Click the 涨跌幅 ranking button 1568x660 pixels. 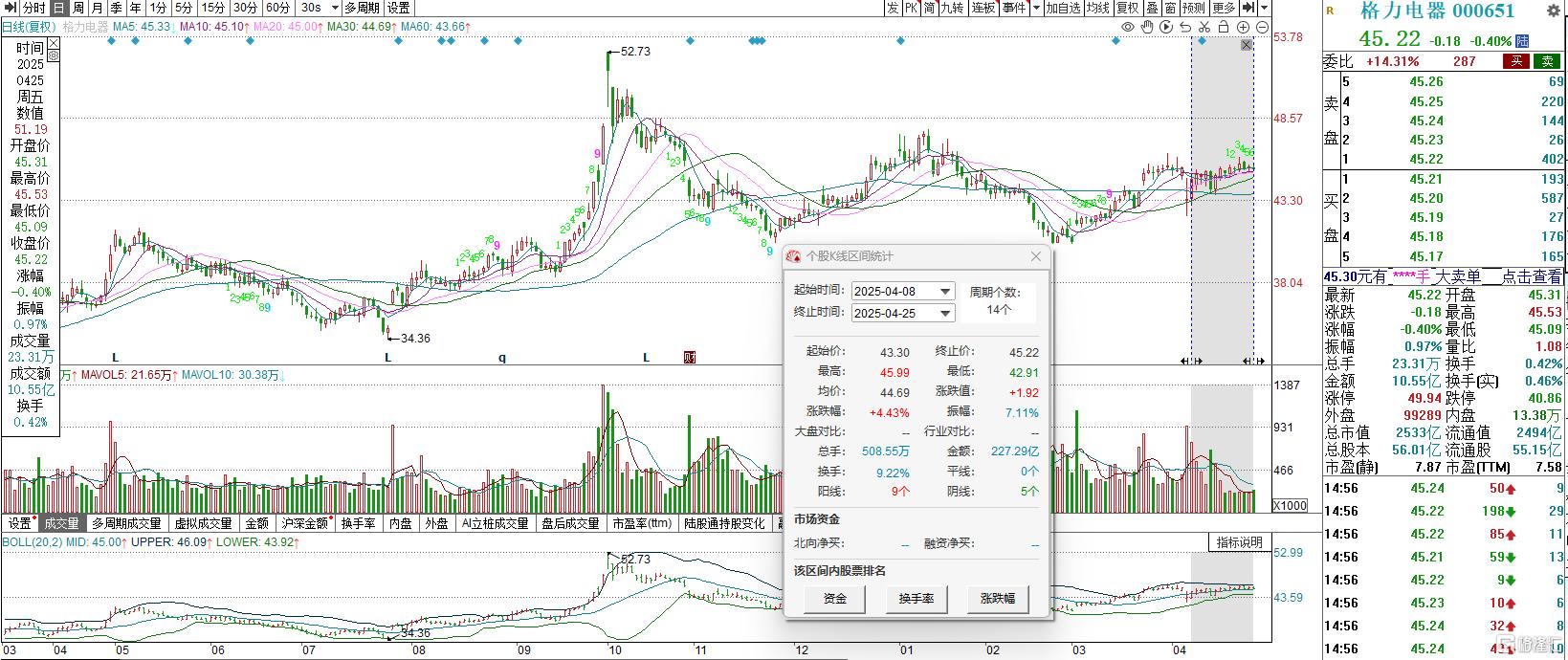click(x=997, y=599)
